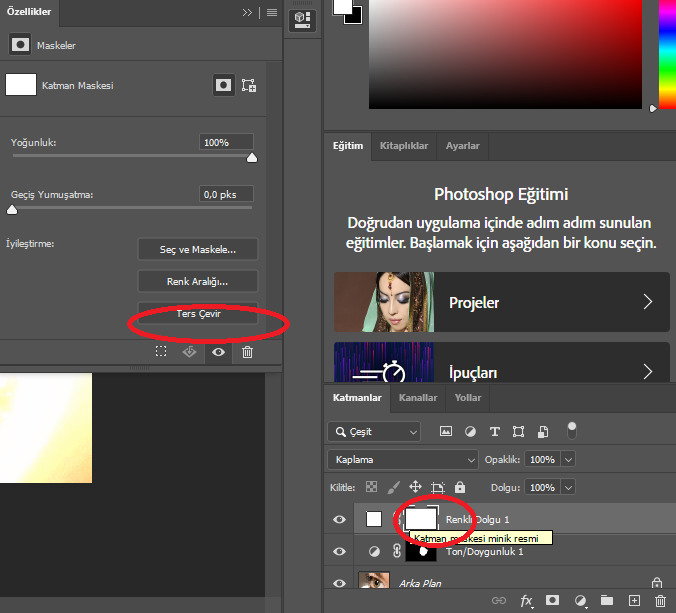This screenshot has width=676, height=613.
Task: Open the Özellikler panel options menu
Action: point(272,13)
